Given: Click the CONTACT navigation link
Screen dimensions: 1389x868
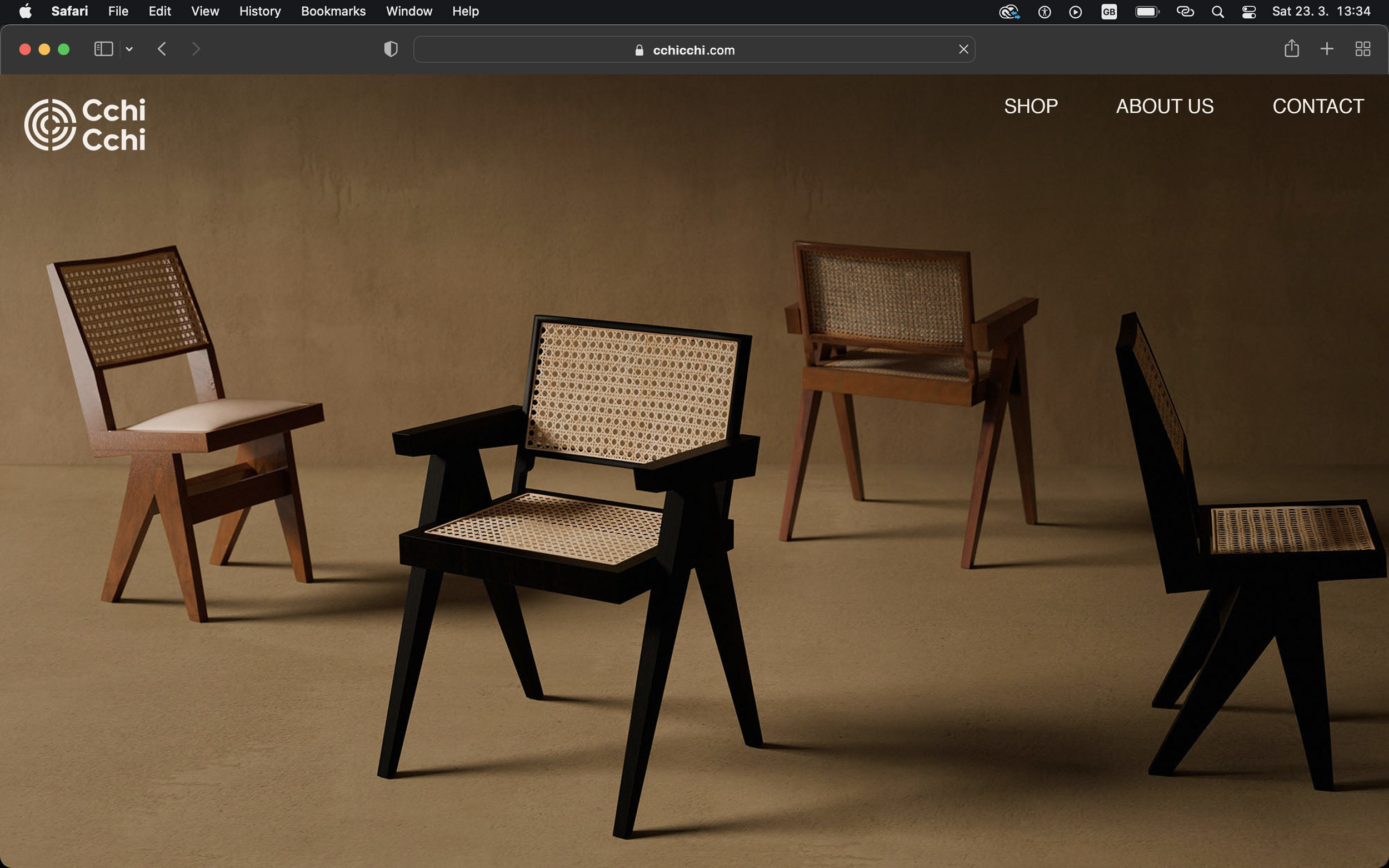Looking at the screenshot, I should point(1318,106).
